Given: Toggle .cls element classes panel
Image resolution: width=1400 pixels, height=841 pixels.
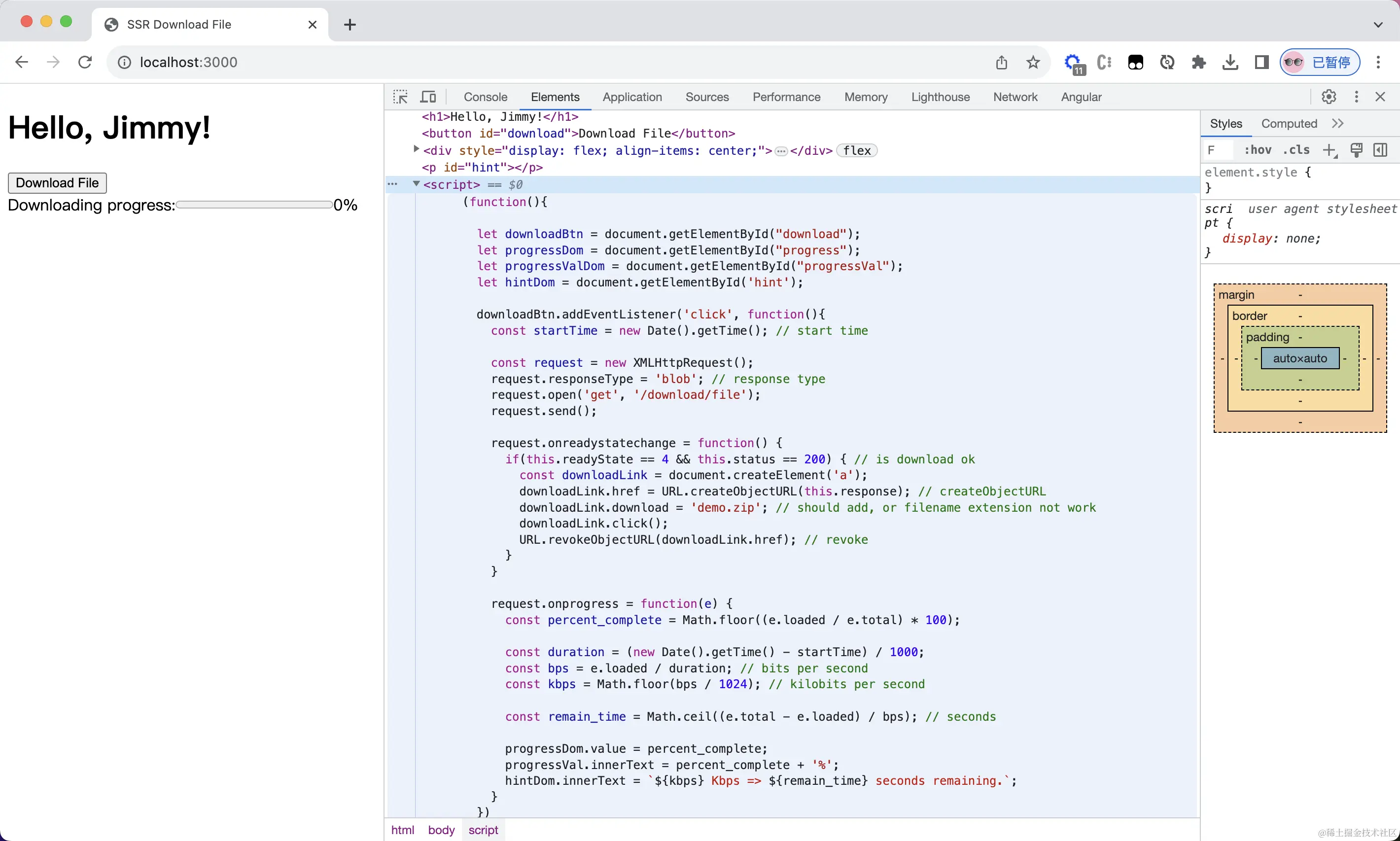Looking at the screenshot, I should click(1296, 149).
